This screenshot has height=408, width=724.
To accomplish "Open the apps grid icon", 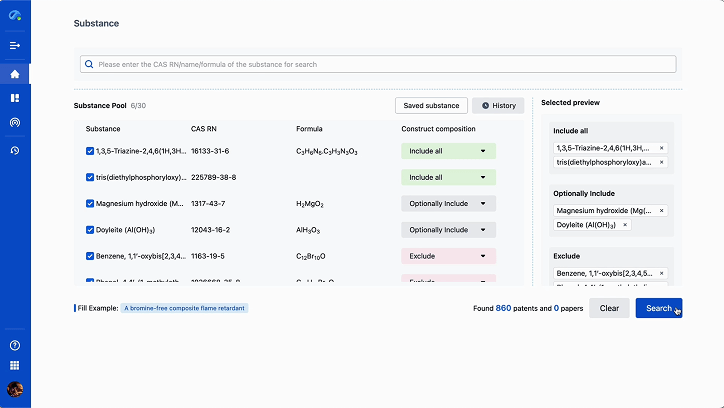I will click(15, 366).
